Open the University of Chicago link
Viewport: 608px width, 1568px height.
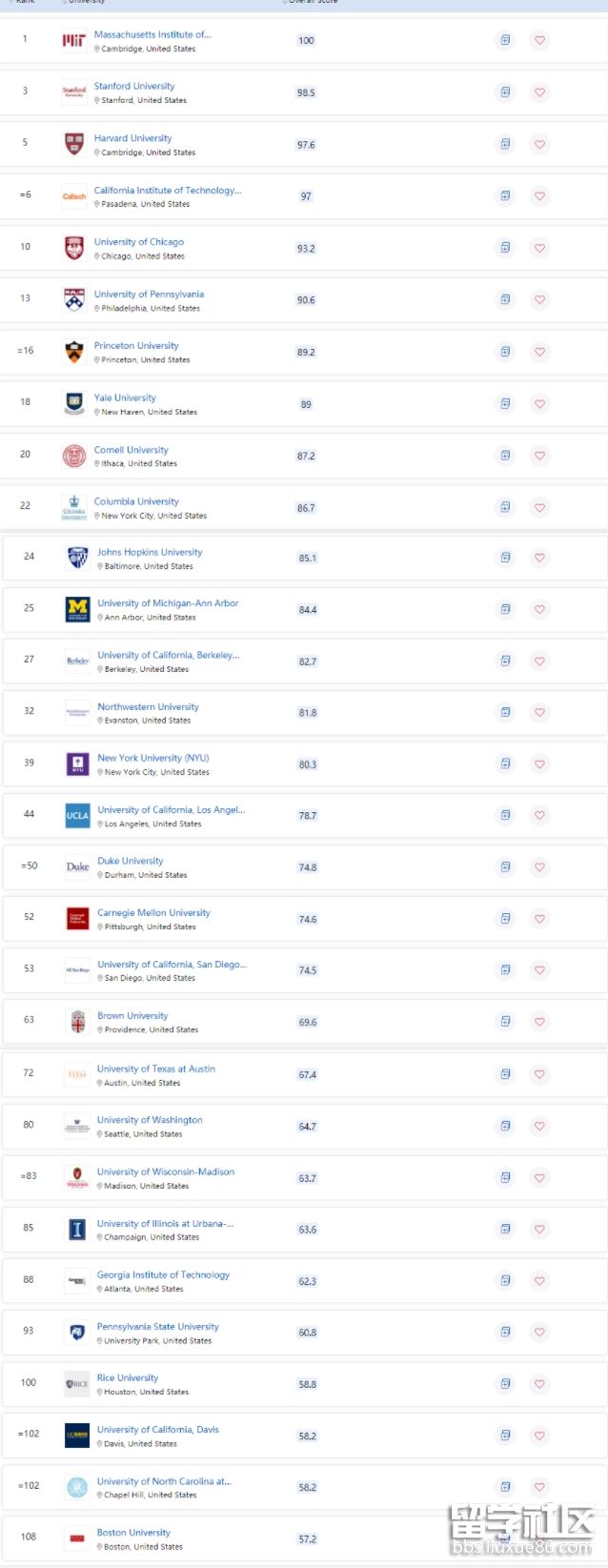click(x=139, y=242)
